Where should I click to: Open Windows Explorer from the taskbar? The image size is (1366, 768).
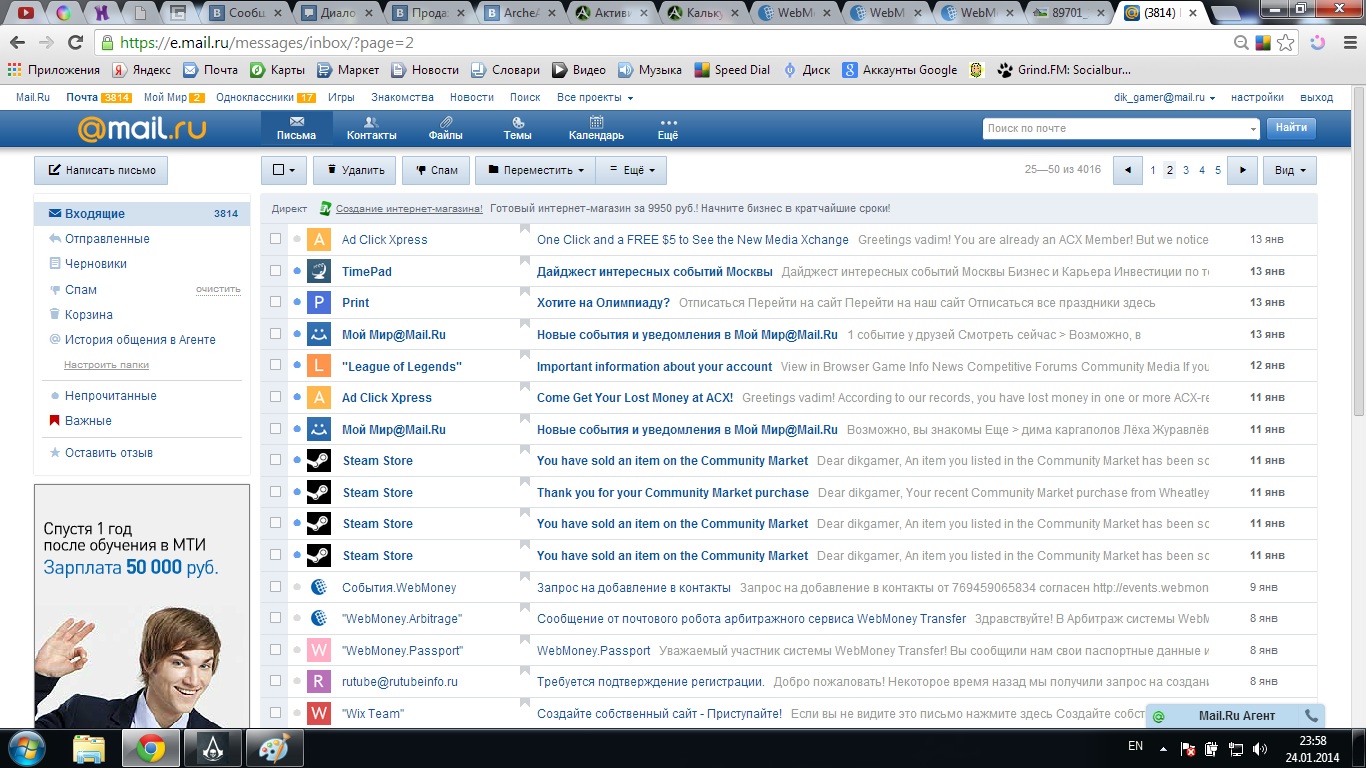89,748
